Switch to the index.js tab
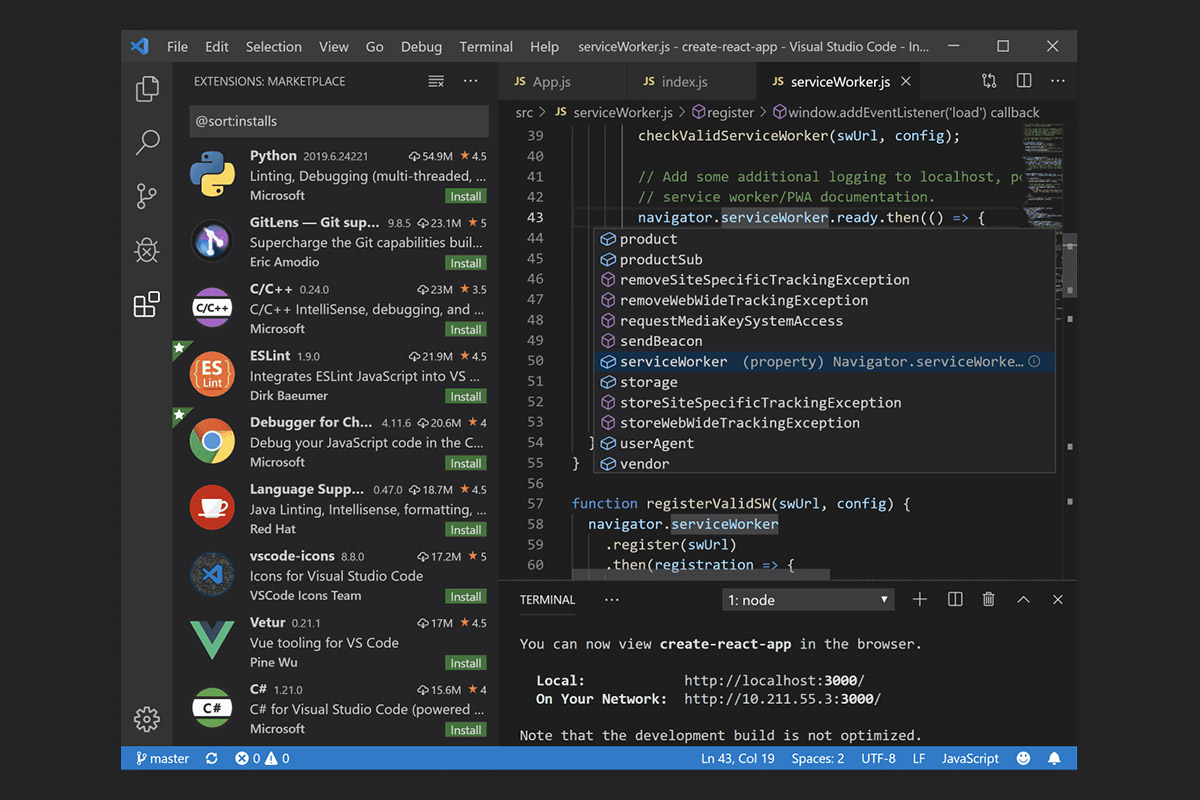Viewport: 1200px width, 800px height. pyautogui.click(x=683, y=82)
